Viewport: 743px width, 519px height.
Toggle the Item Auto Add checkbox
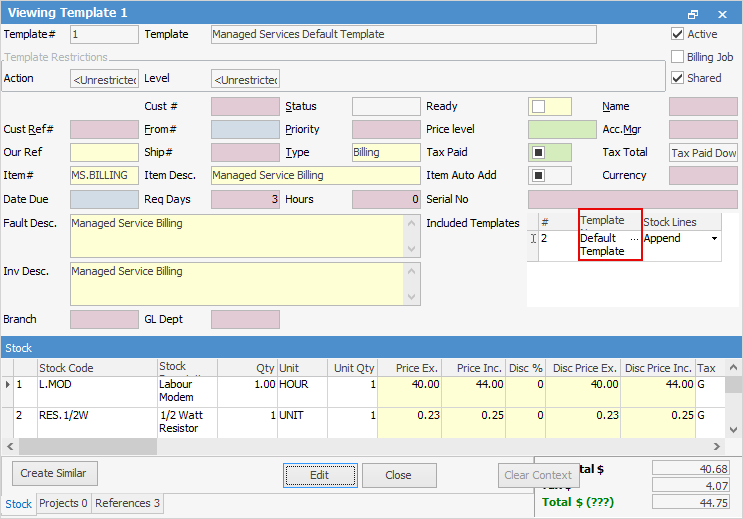coord(538,175)
